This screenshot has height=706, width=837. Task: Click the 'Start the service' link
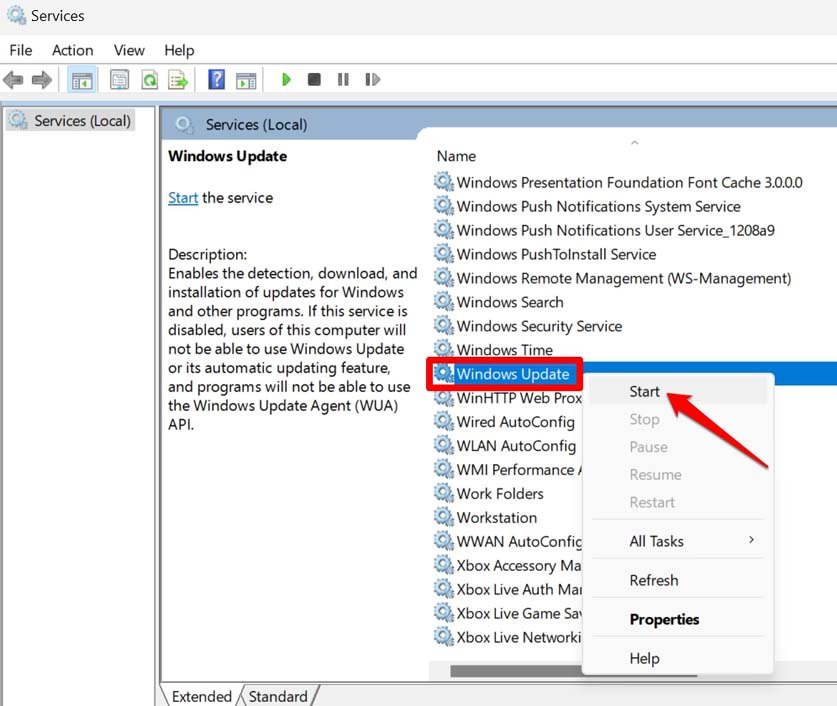point(183,198)
